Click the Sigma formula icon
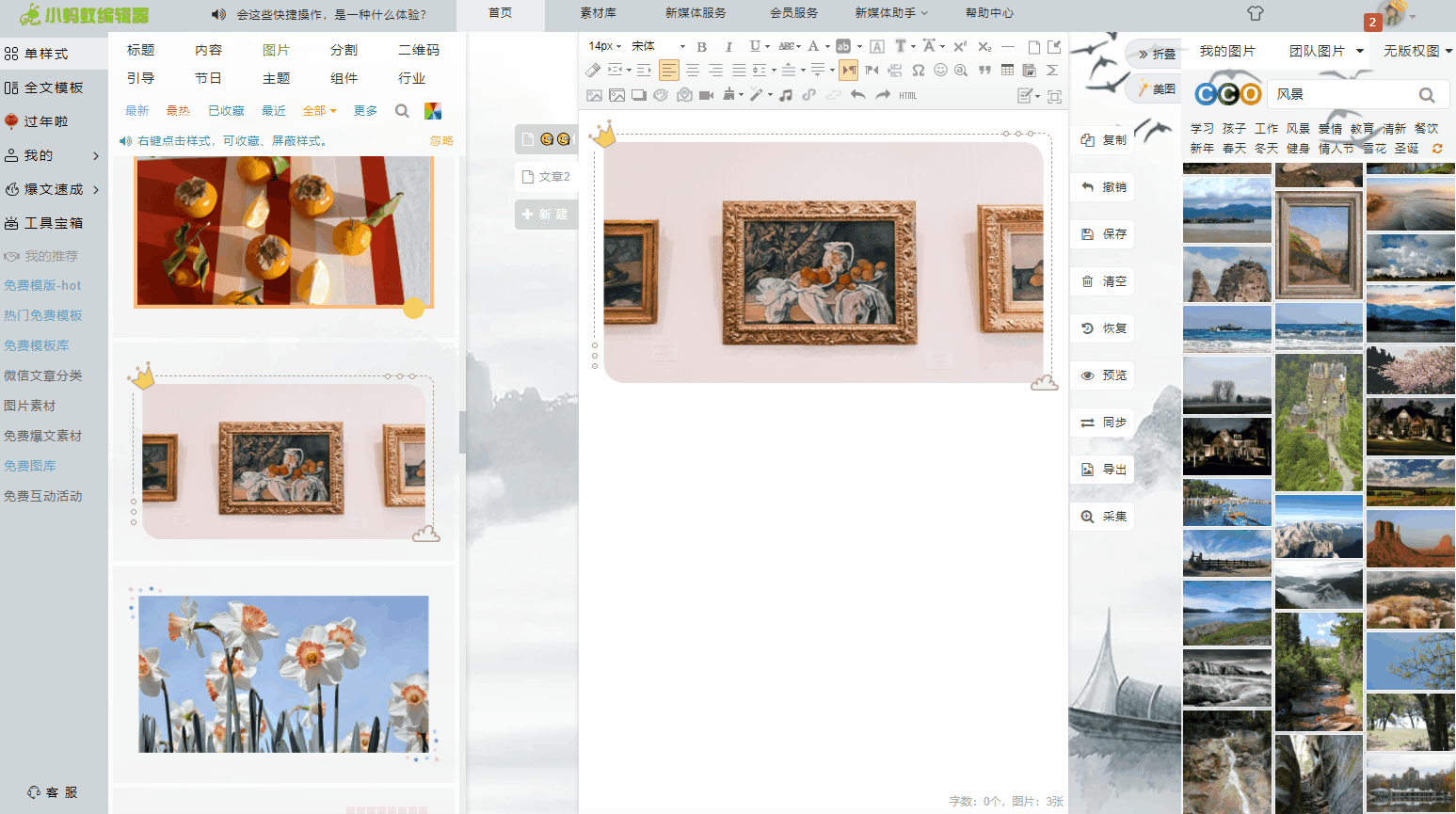This screenshot has height=814, width=1456. pos(1052,70)
